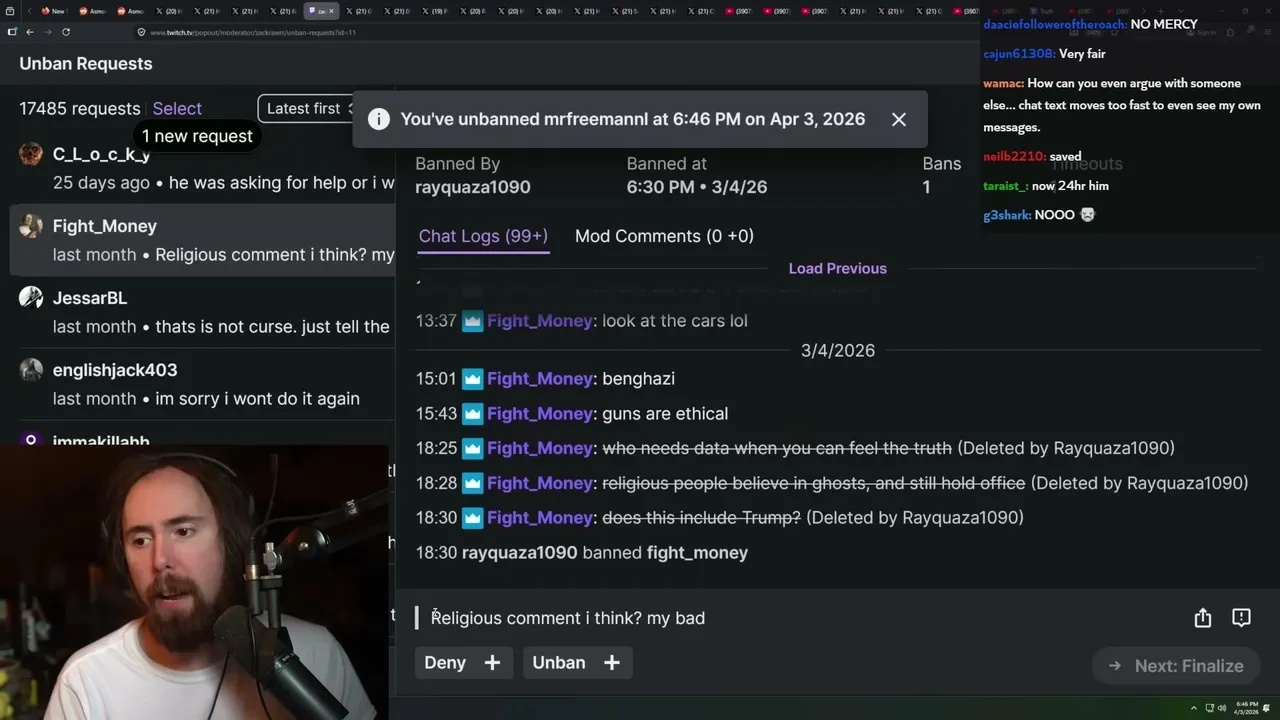Click the report message icon beside share

pos(1241,618)
